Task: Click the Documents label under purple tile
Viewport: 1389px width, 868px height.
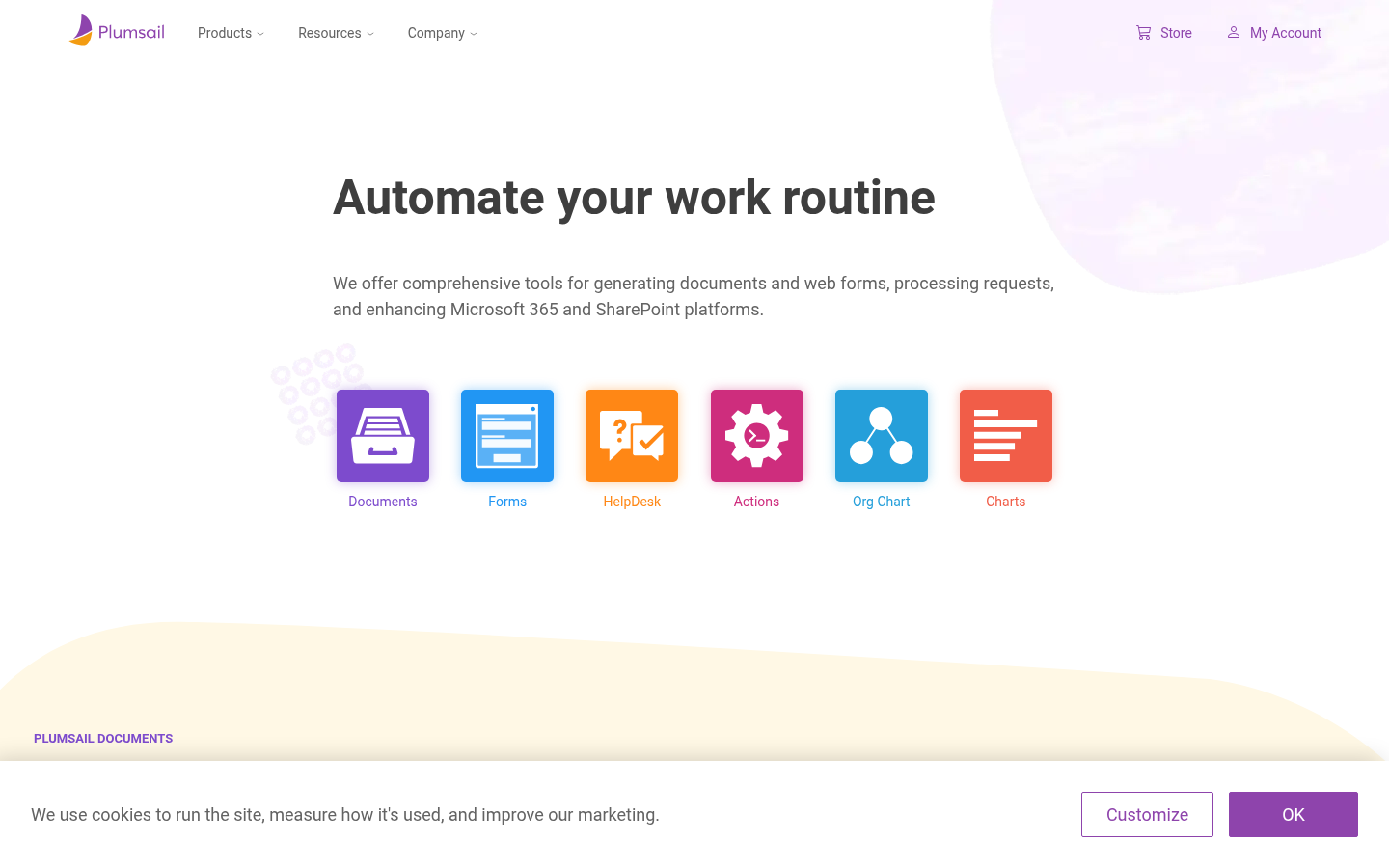Action: (383, 502)
